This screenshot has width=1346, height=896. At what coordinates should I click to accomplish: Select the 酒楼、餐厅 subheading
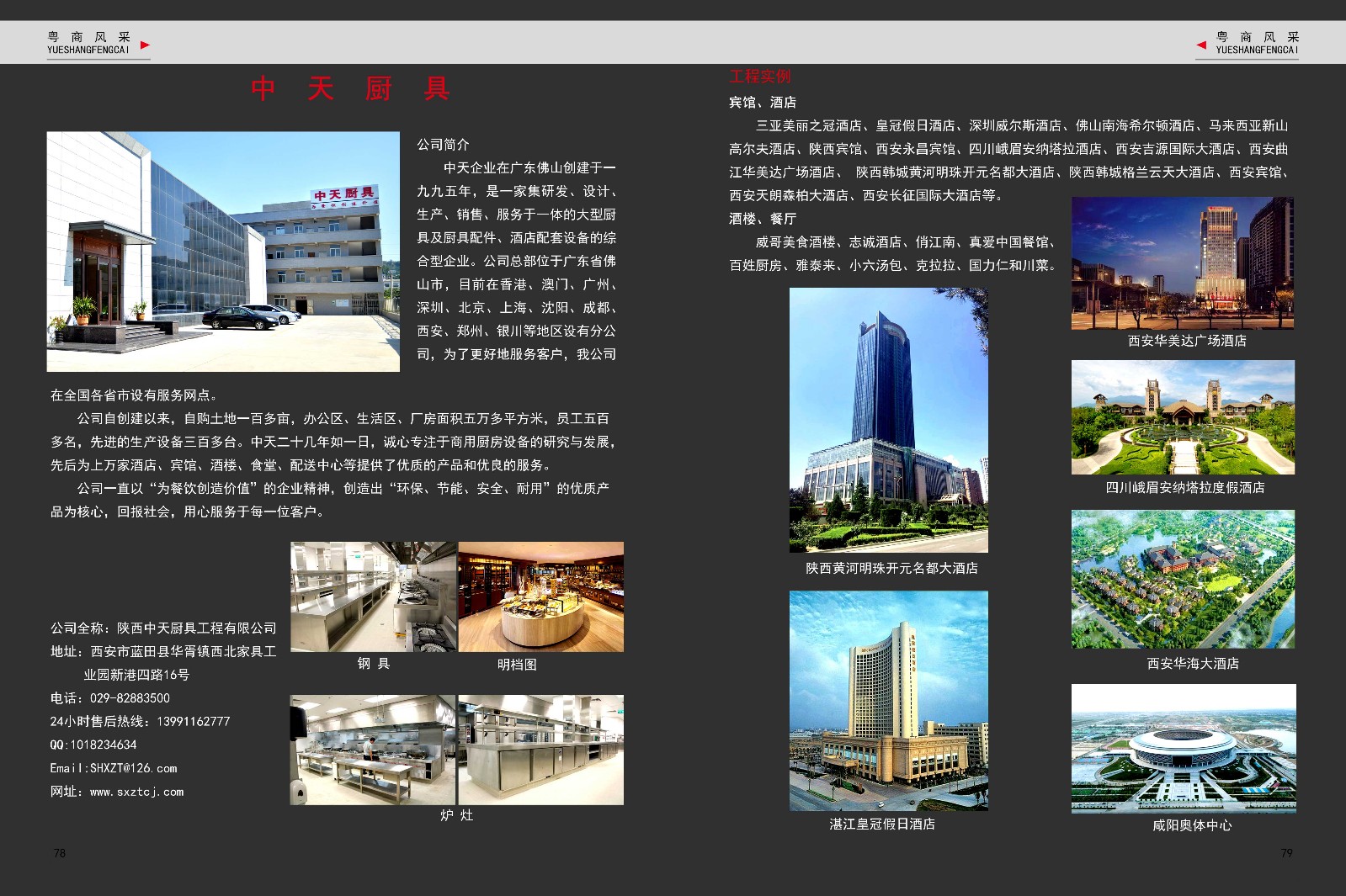(x=763, y=219)
